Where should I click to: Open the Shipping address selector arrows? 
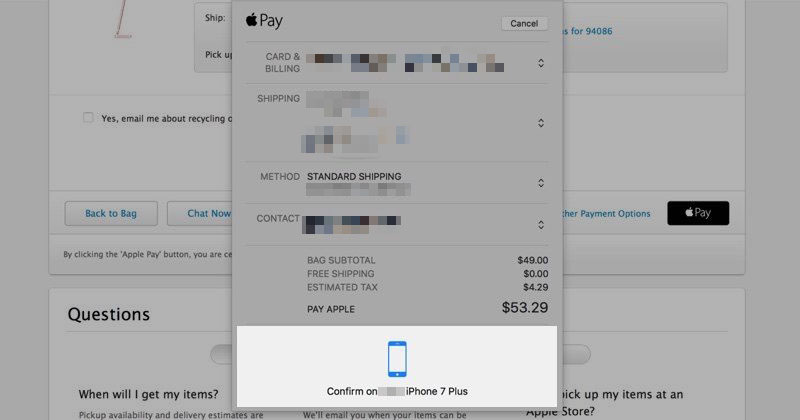pyautogui.click(x=541, y=122)
